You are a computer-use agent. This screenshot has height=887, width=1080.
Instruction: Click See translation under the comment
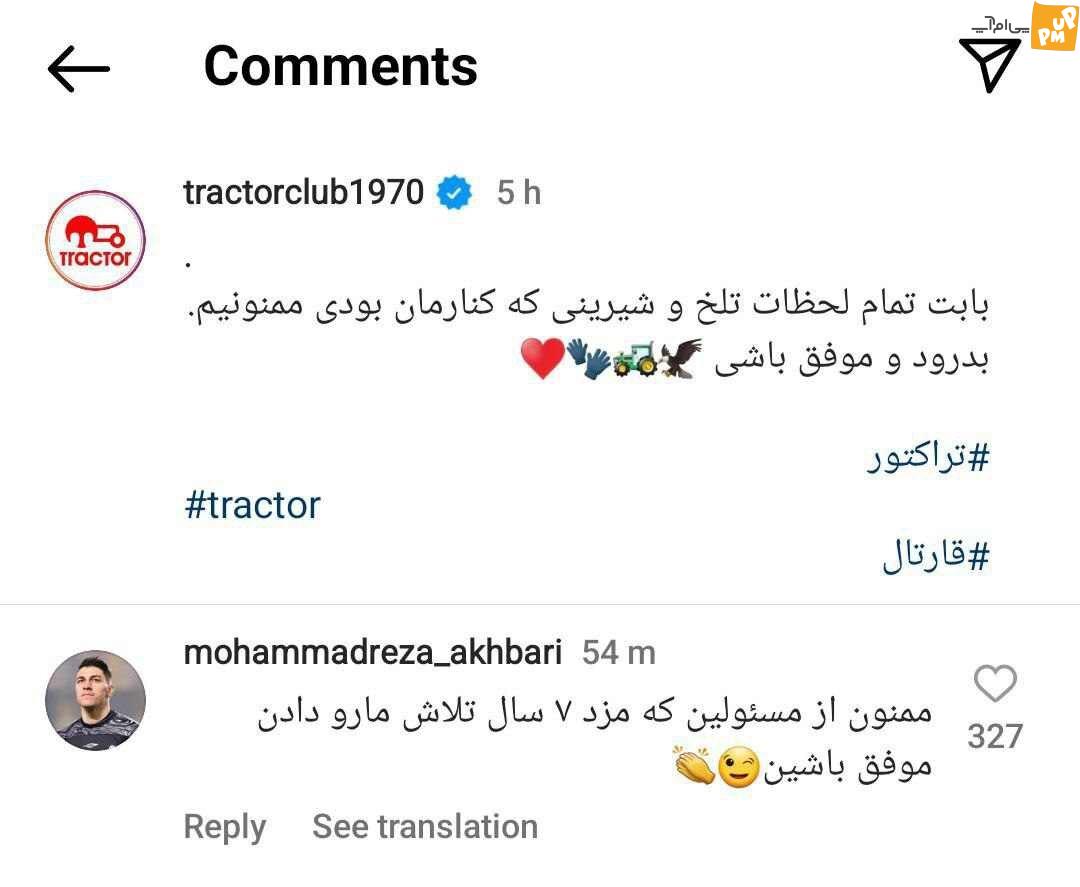tap(425, 826)
